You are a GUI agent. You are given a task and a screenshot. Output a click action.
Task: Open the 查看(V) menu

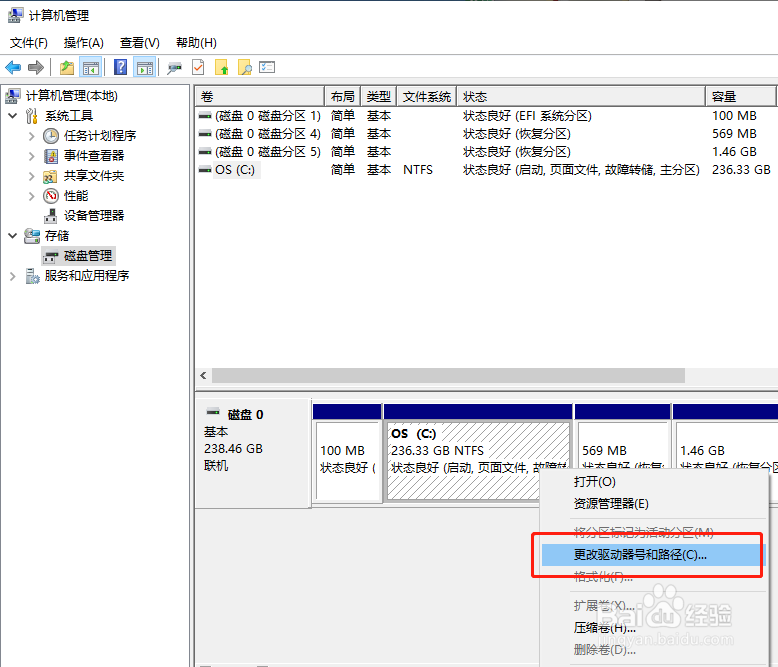(139, 43)
